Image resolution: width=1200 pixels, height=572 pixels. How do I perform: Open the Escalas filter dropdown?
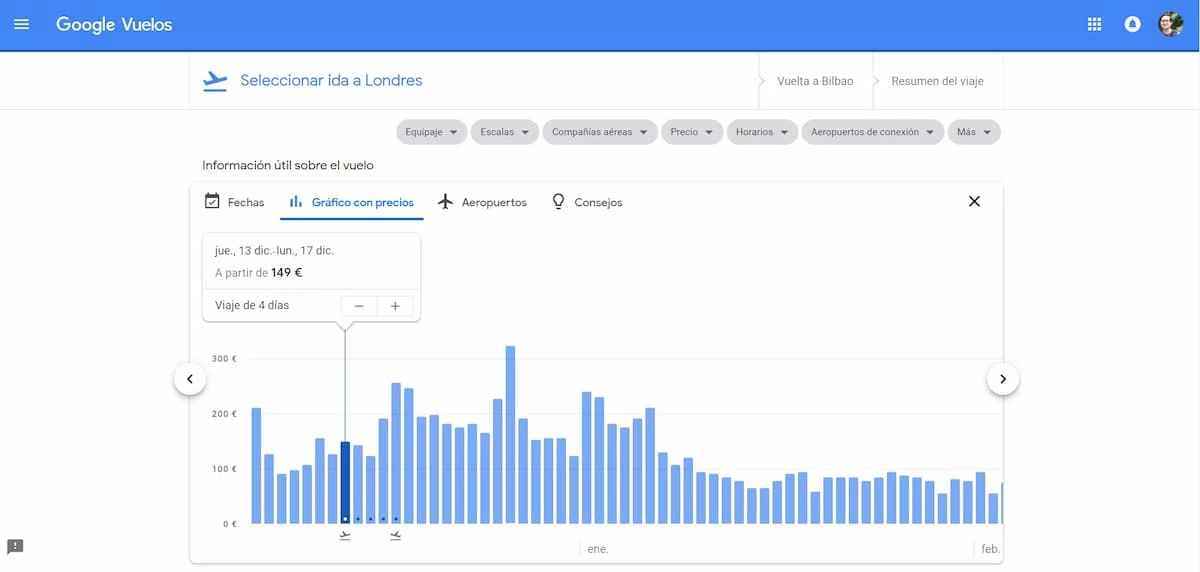coord(505,132)
